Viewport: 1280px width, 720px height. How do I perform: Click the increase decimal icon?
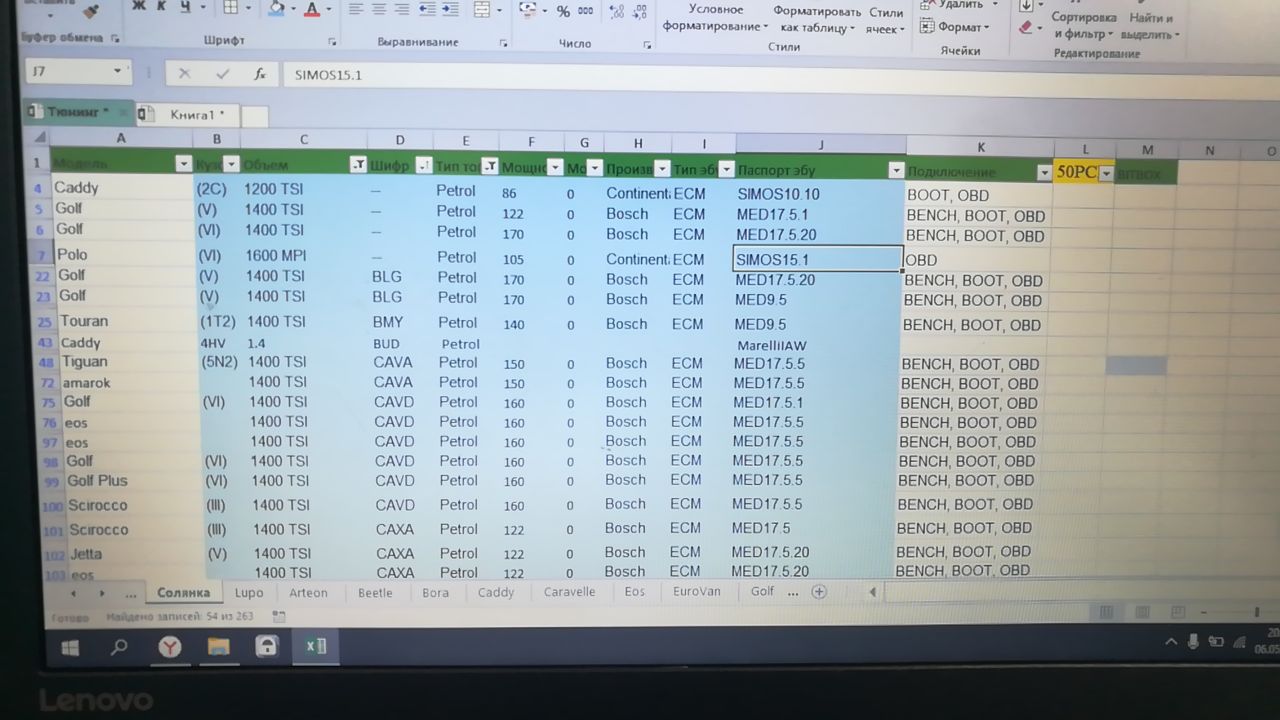[615, 12]
